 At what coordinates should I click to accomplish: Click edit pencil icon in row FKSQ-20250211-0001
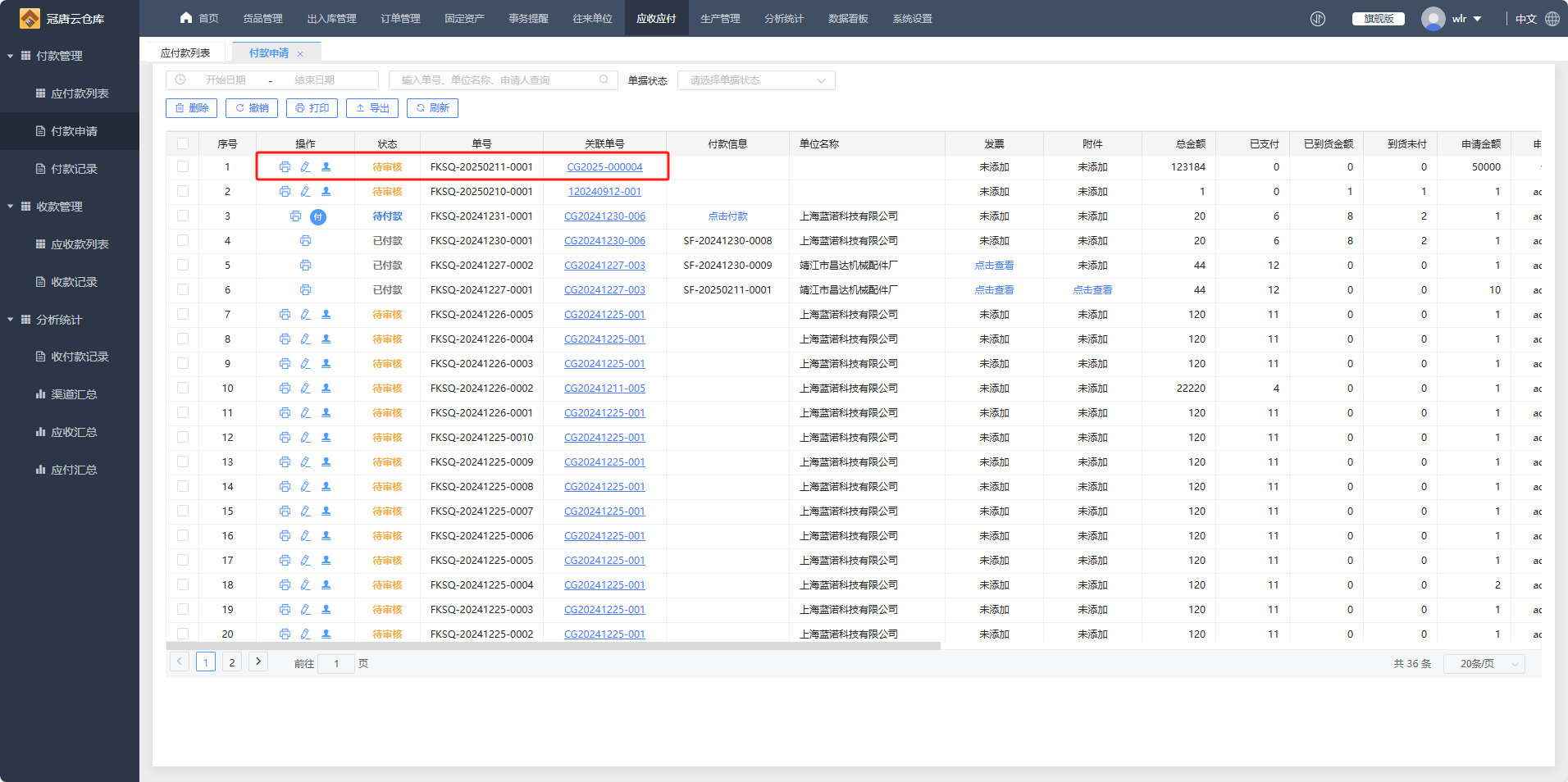click(x=305, y=167)
